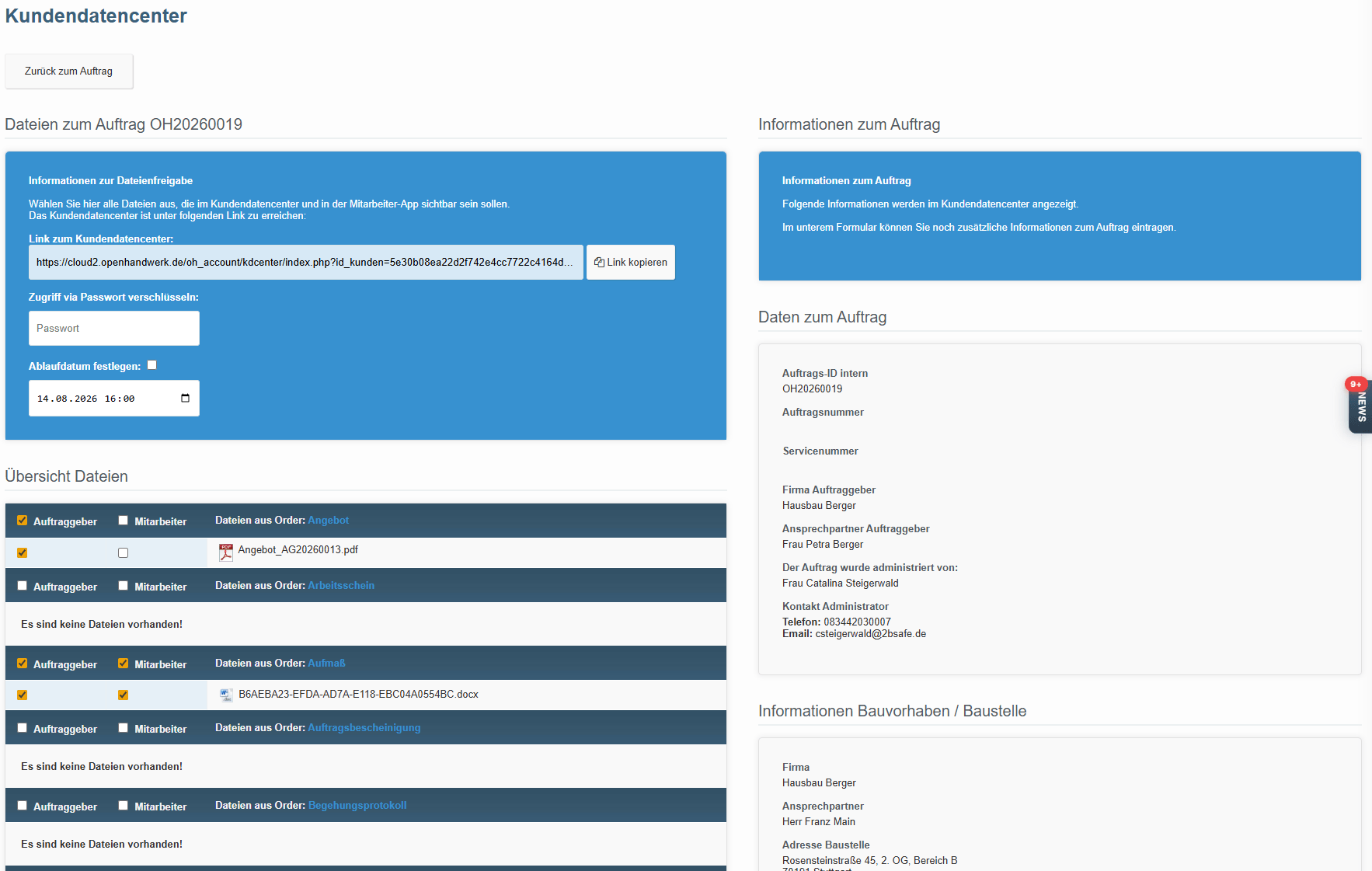
Task: Uncheck Auftraggeber for the B6AEBA23 docx row
Action: [23, 695]
